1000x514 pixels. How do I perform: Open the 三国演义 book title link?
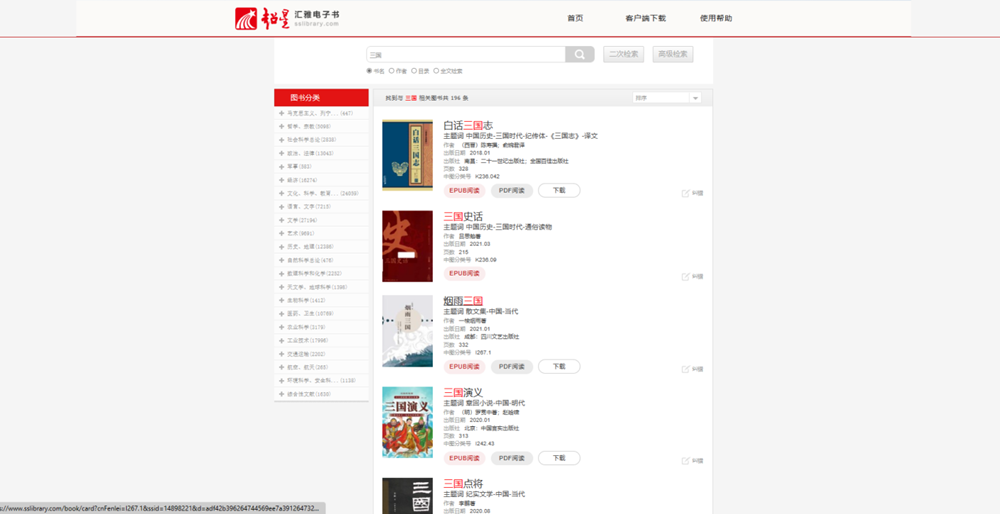coord(463,392)
